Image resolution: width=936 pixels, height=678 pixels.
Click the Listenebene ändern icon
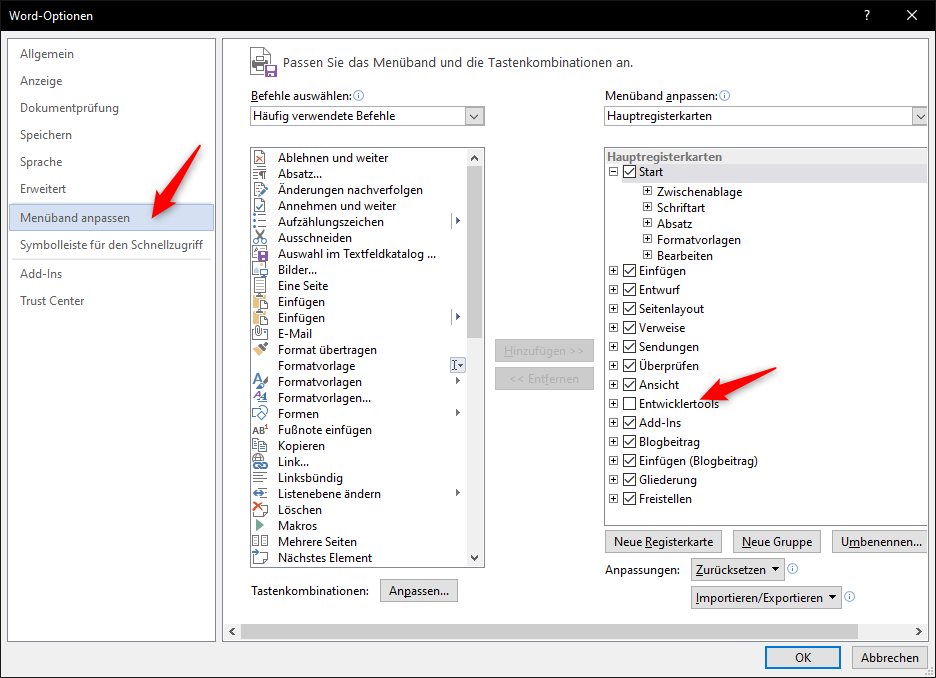(260, 494)
